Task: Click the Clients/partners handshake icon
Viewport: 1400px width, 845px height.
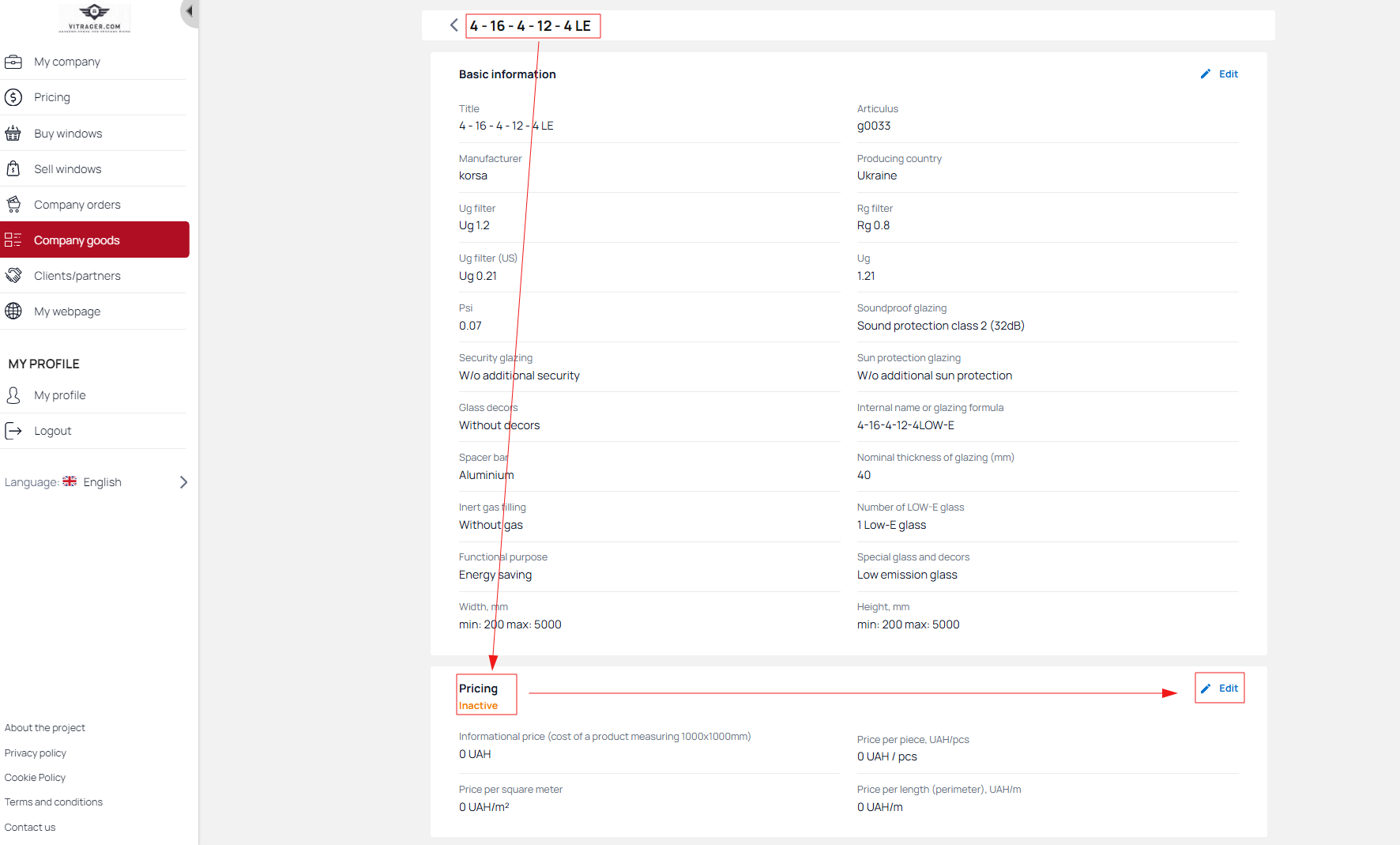Action: click(x=13, y=276)
